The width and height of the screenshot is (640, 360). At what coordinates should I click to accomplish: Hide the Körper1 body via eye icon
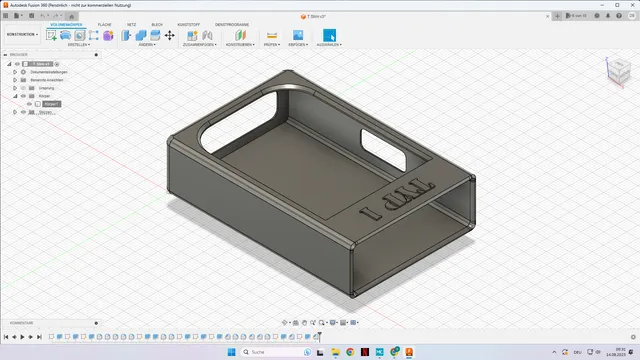[x=29, y=104]
